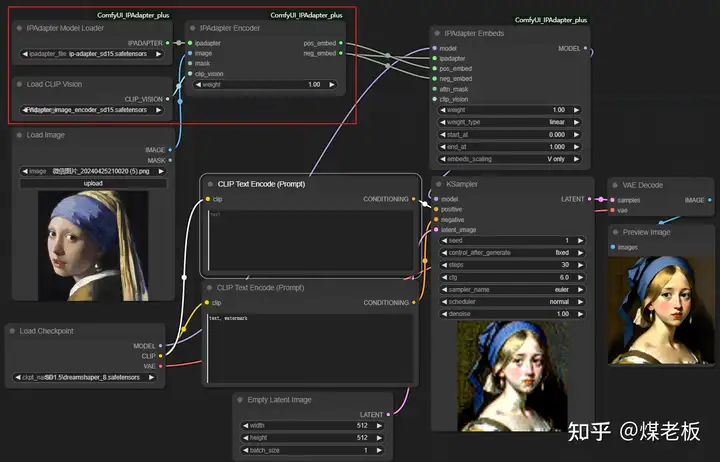Screen dimensions: 720x462
Task: Click the KSampler LATENT output socket
Action: (590, 199)
